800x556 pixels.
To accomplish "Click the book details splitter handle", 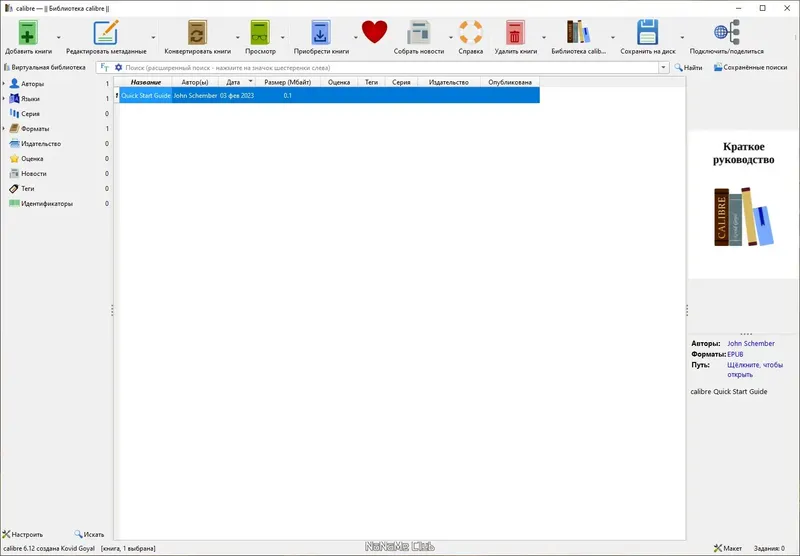I will point(687,310).
